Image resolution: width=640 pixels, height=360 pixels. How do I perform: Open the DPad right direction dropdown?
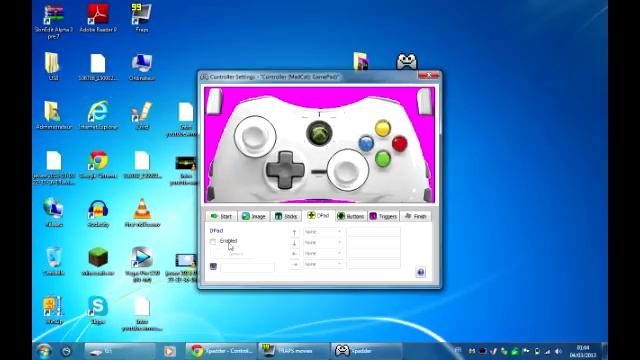[x=322, y=264]
